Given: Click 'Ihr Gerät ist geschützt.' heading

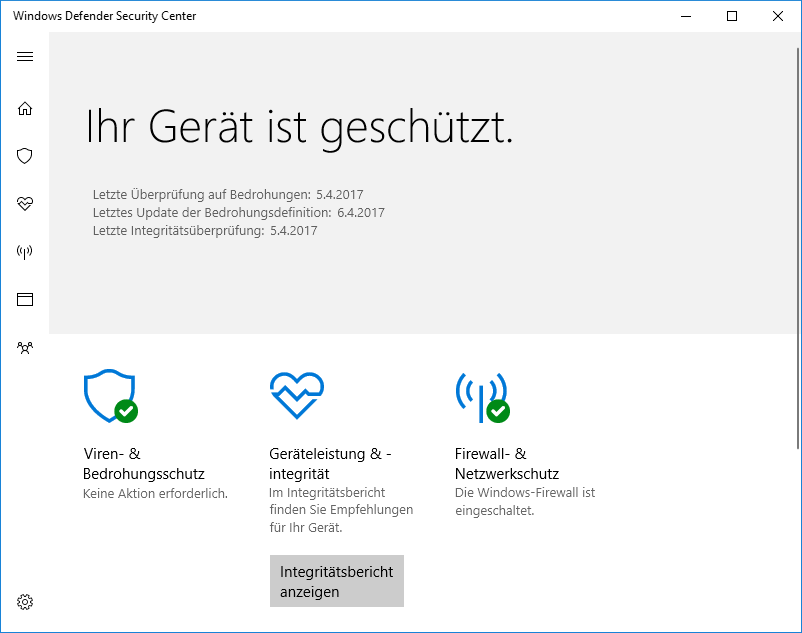Looking at the screenshot, I should tap(299, 128).
